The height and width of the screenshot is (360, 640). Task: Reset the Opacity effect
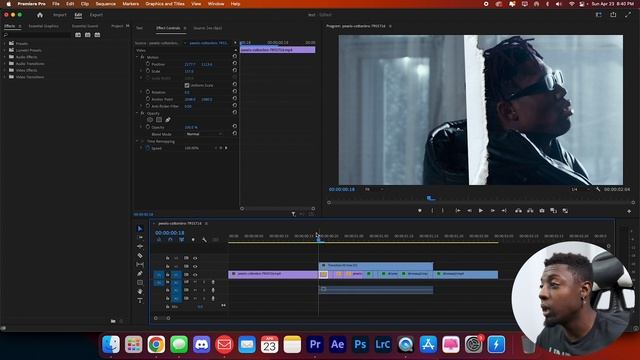click(235, 112)
